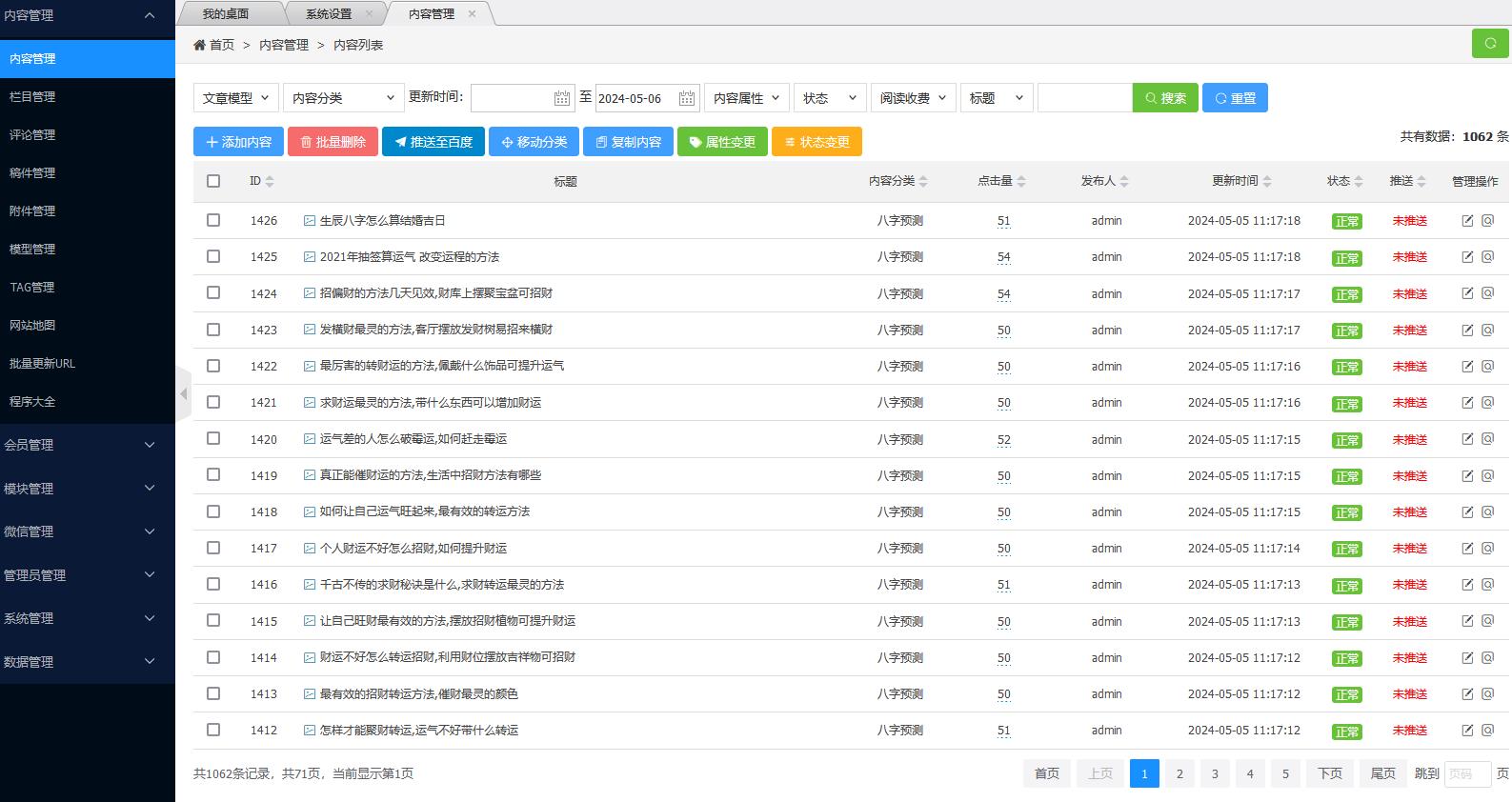
Task: Click the blue 添加内容 button
Action: tap(238, 142)
